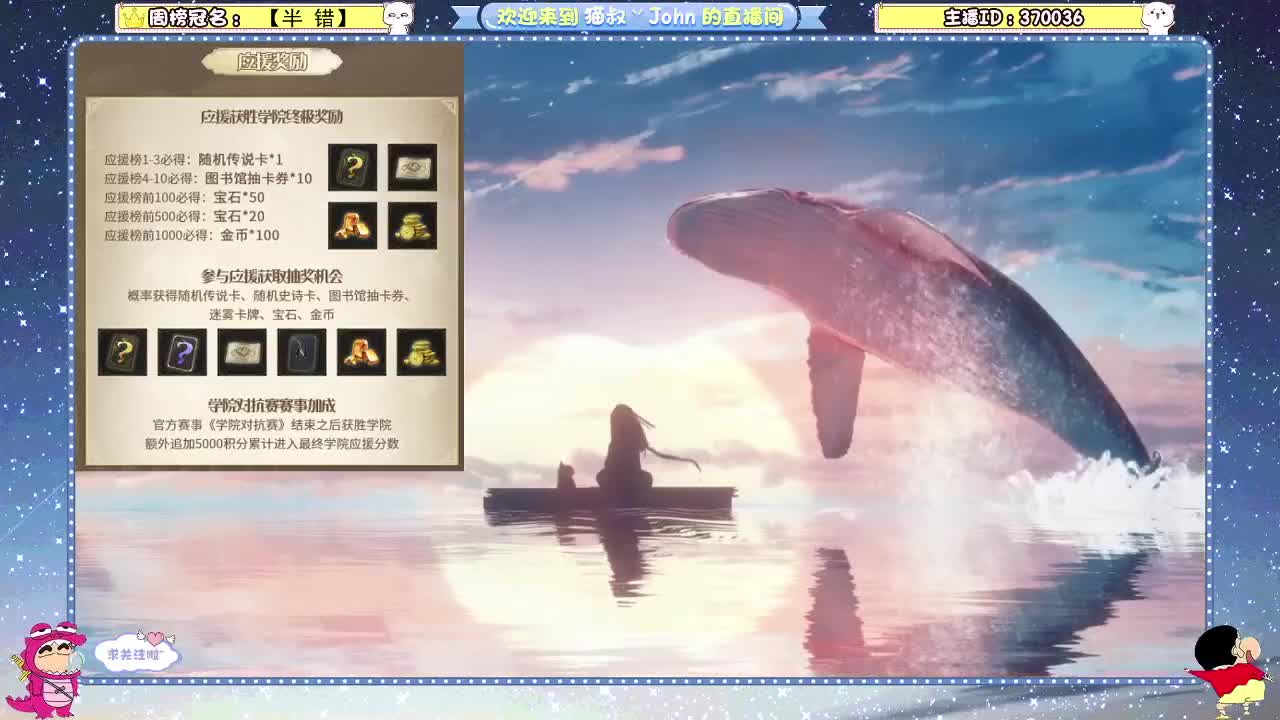The image size is (1280, 720).
Task: Click the heading 参与应援获取抽奖机会
Action: tap(272, 276)
